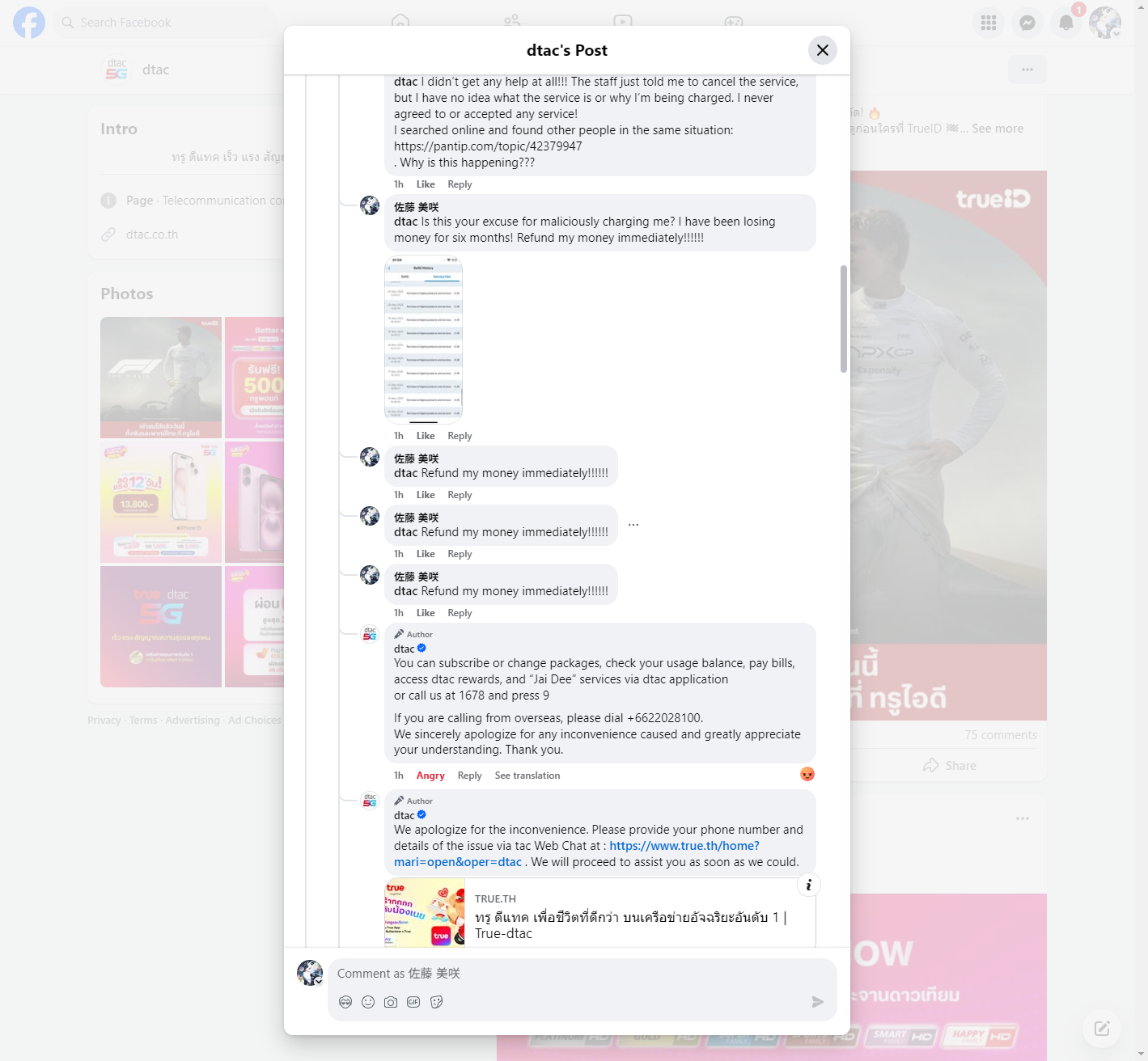Click See more on the background post
Viewport: 1148px width, 1061px height.
(998, 129)
